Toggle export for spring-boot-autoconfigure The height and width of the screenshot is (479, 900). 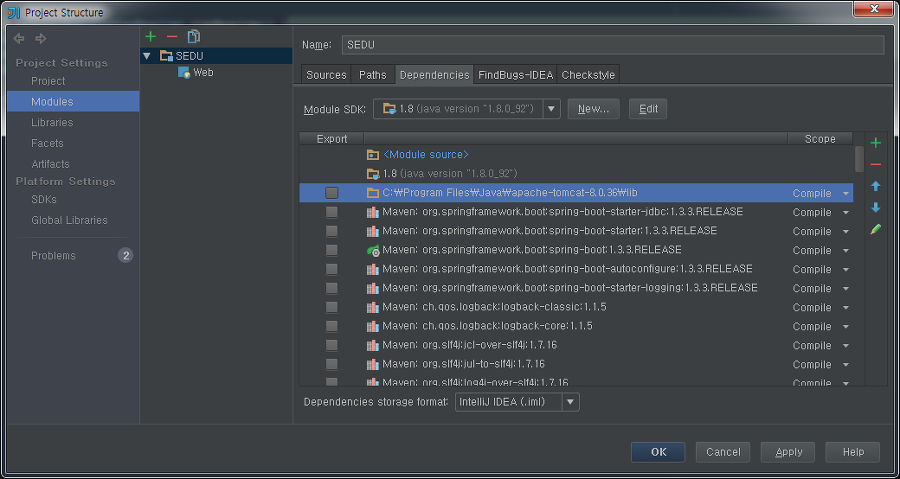[331, 269]
